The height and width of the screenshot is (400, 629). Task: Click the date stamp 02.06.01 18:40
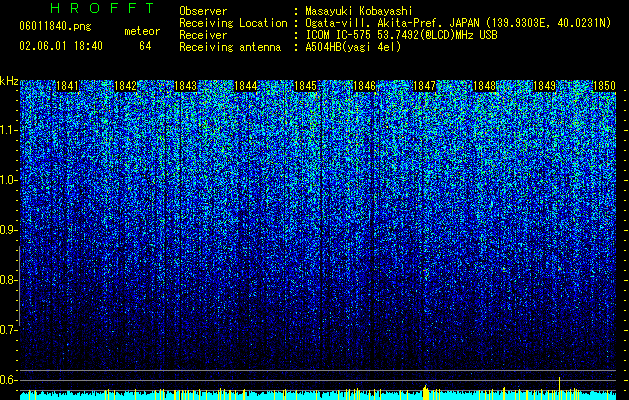61,46
